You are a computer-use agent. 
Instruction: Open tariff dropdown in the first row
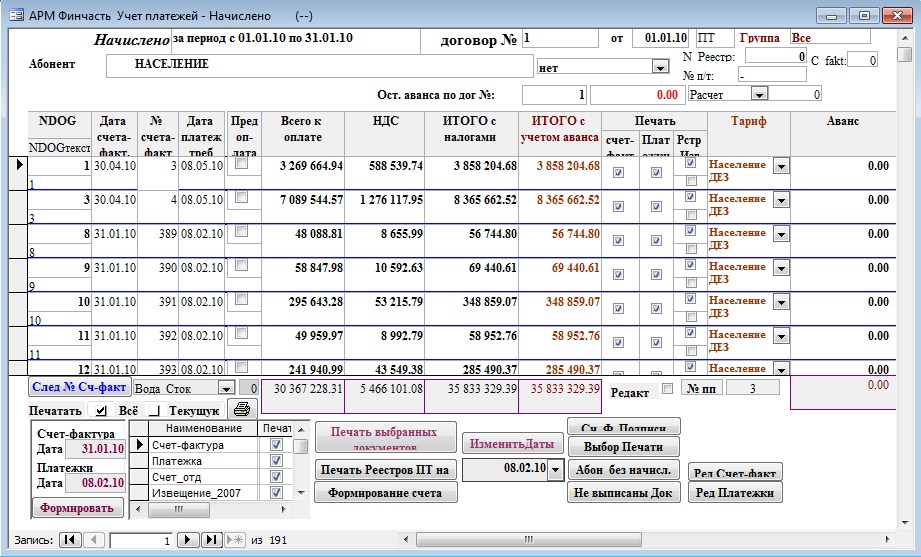pyautogui.click(x=780, y=166)
